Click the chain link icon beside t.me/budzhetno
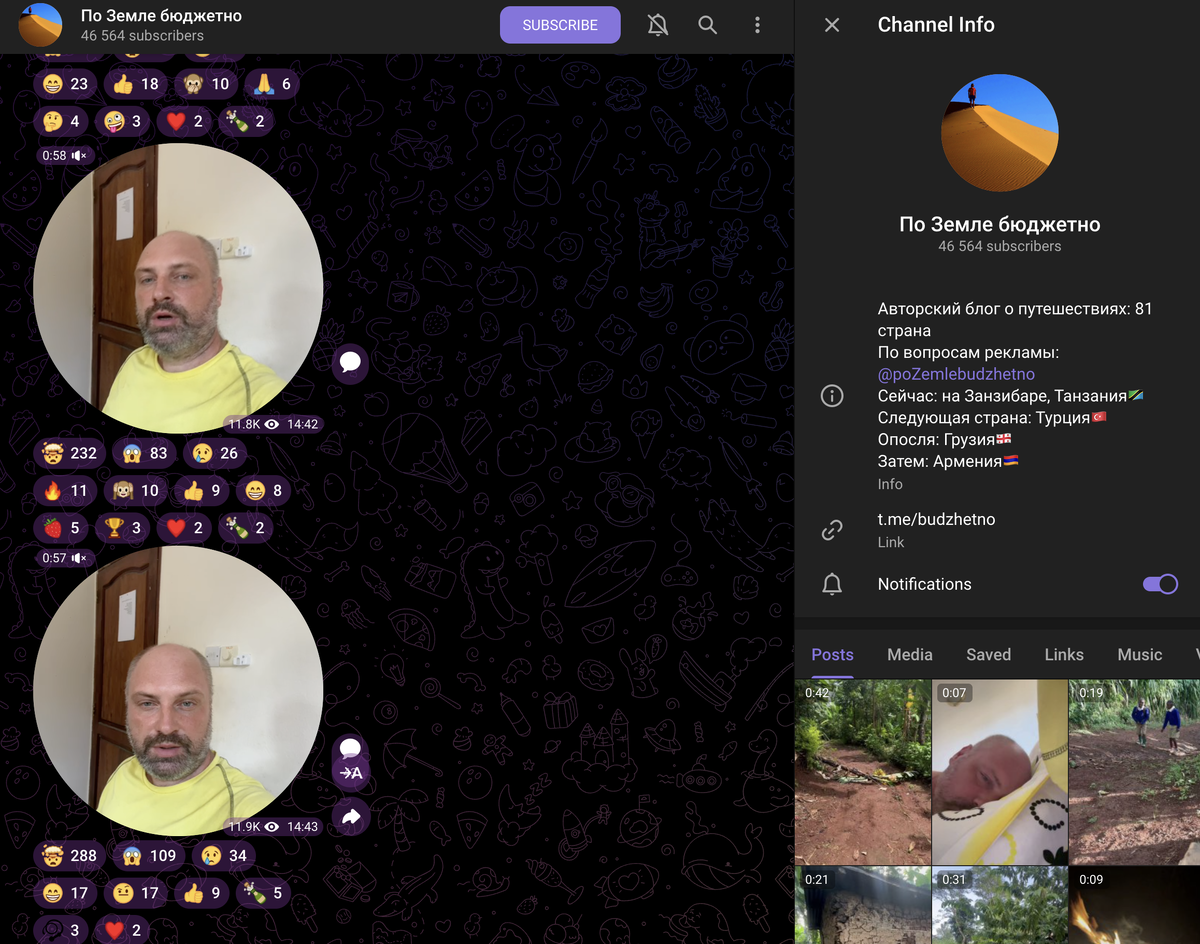This screenshot has width=1200, height=944. click(832, 530)
